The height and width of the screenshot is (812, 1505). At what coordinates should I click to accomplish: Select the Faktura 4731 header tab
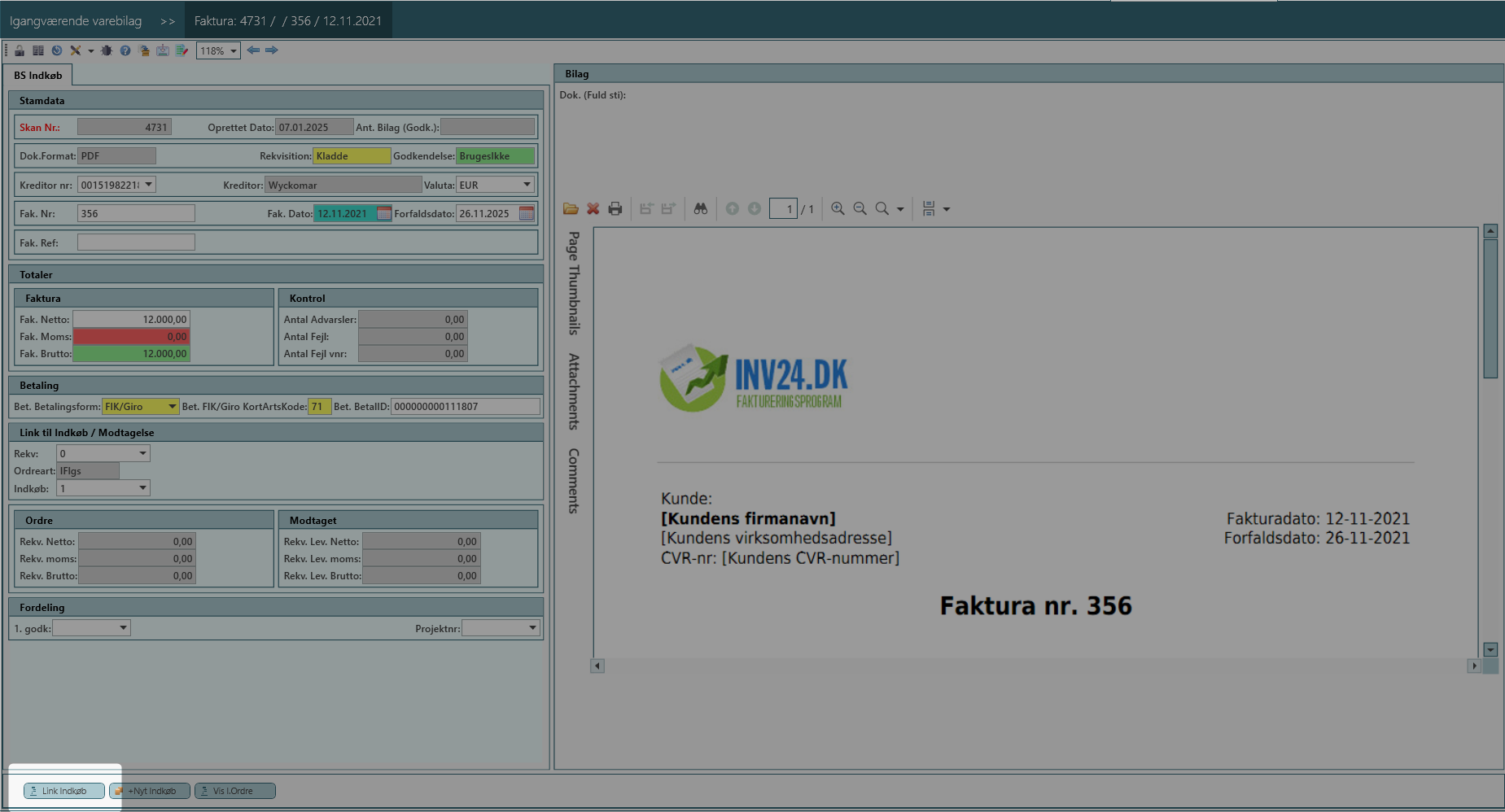(288, 21)
